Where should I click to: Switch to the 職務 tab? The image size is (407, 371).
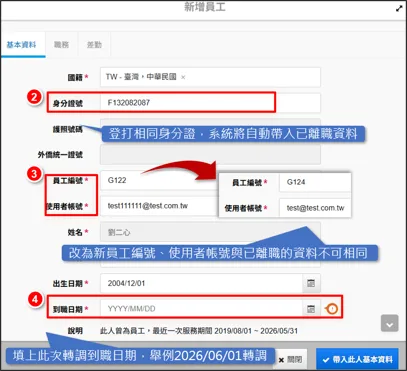click(62, 45)
